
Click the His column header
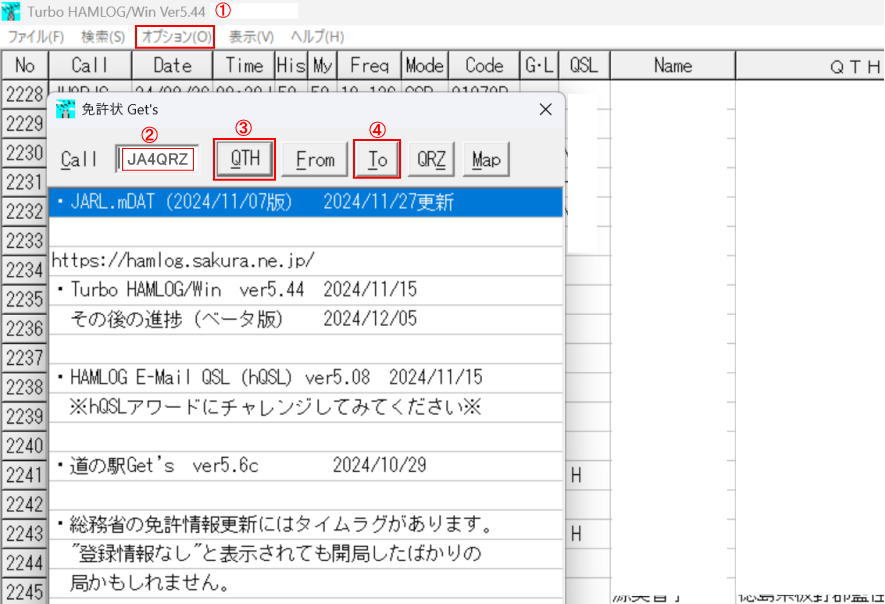click(291, 65)
